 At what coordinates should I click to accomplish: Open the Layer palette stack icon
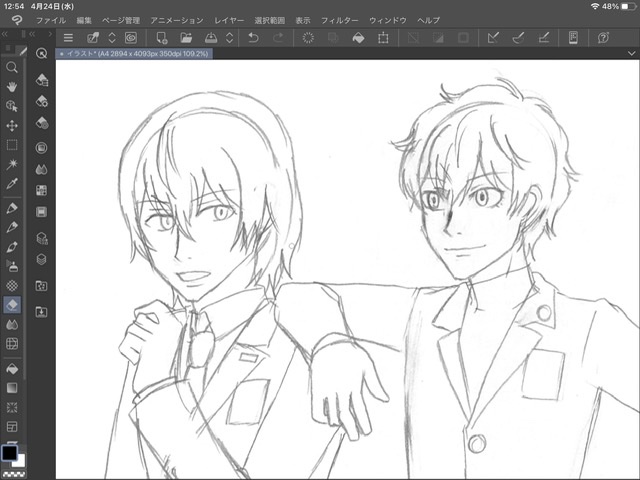(41, 260)
